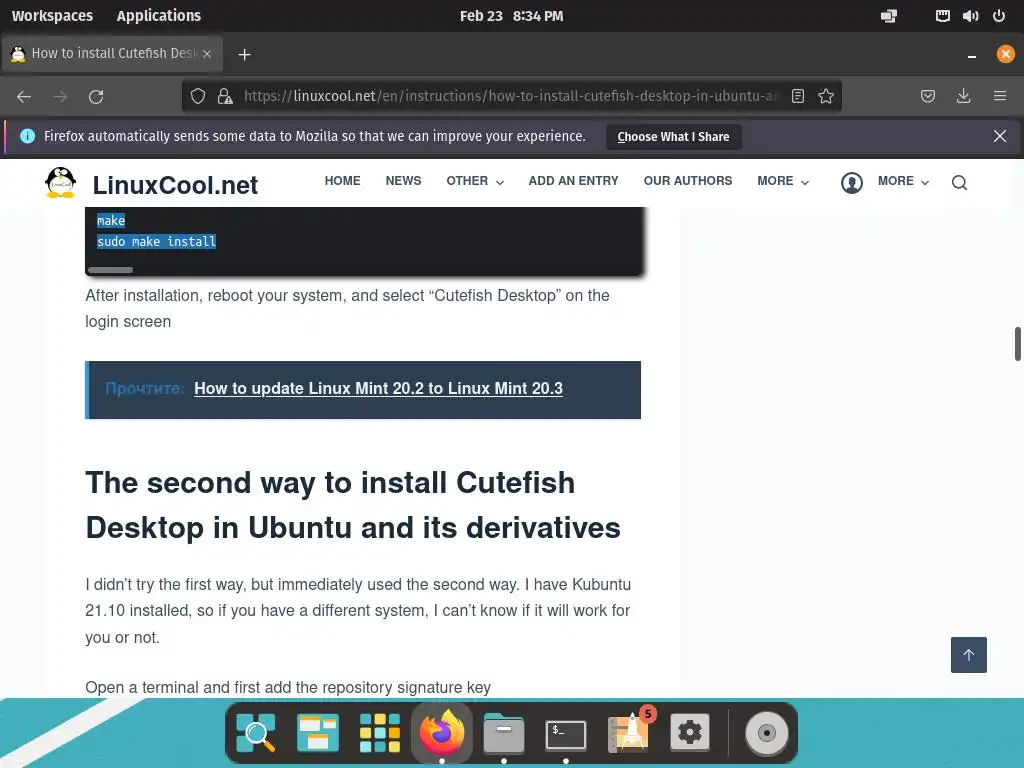1024x768 pixels.
Task: Open the Files manager icon in dock
Action: pos(504,733)
